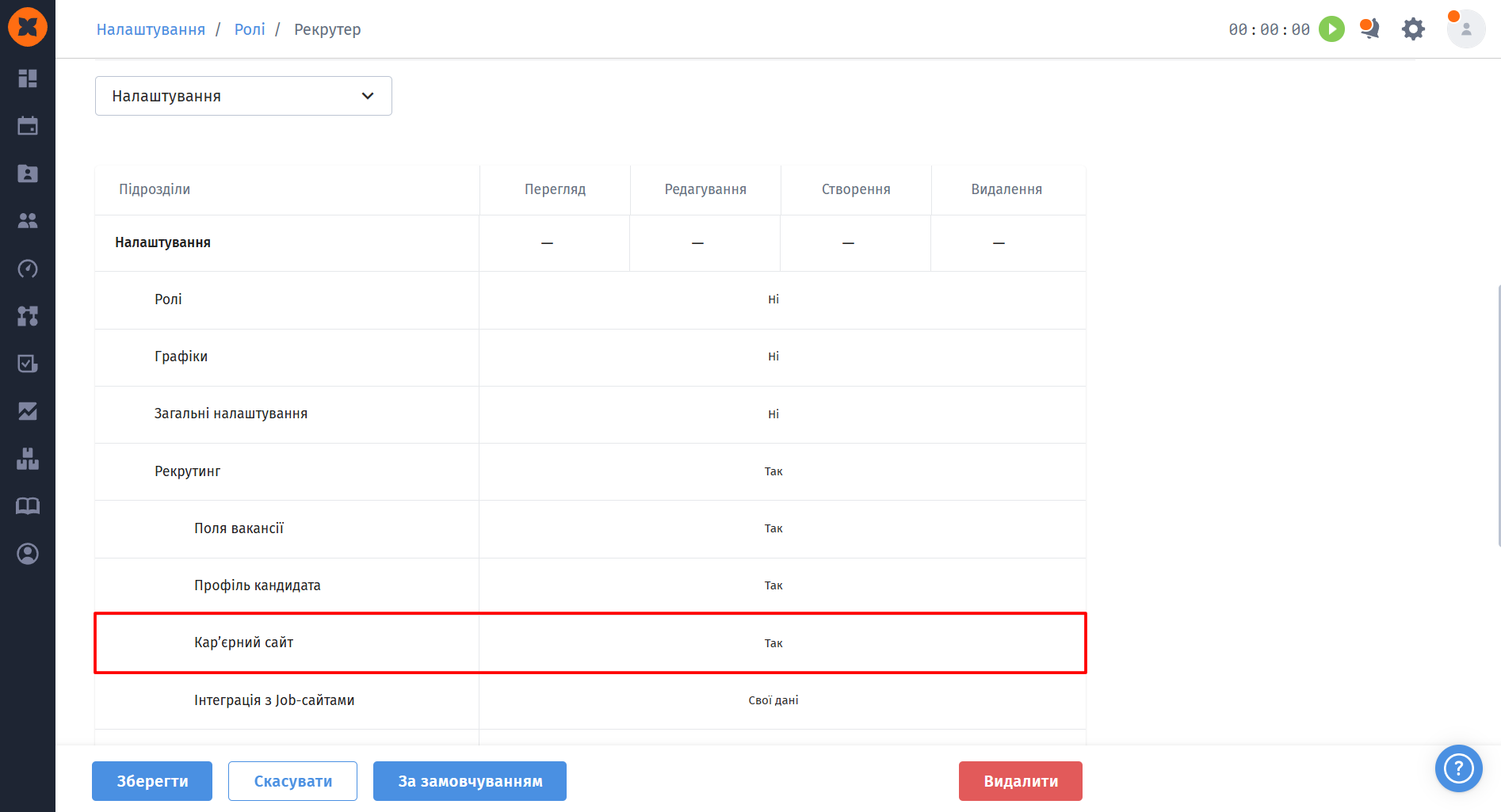Open the Налаштування section dropdown
1501x812 pixels.
click(x=243, y=96)
